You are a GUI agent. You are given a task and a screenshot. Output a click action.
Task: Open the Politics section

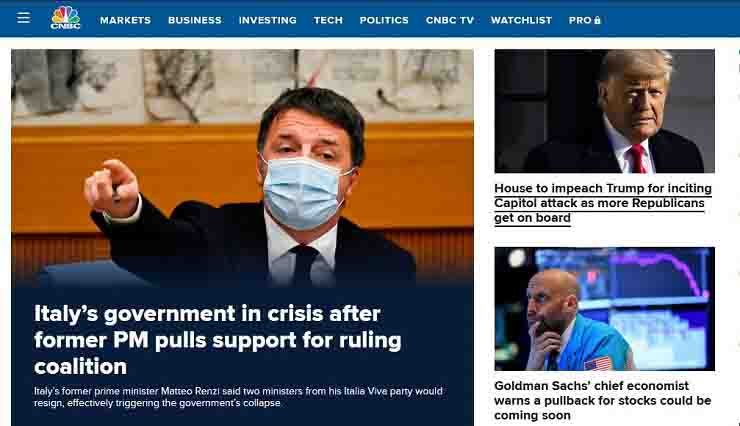click(384, 20)
